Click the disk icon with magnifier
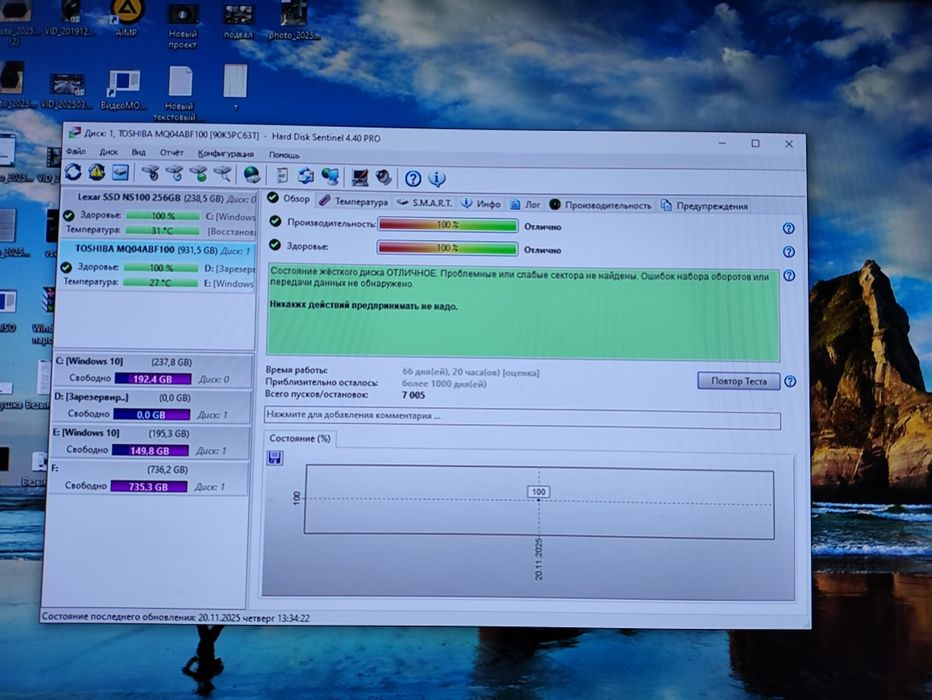 [222, 174]
